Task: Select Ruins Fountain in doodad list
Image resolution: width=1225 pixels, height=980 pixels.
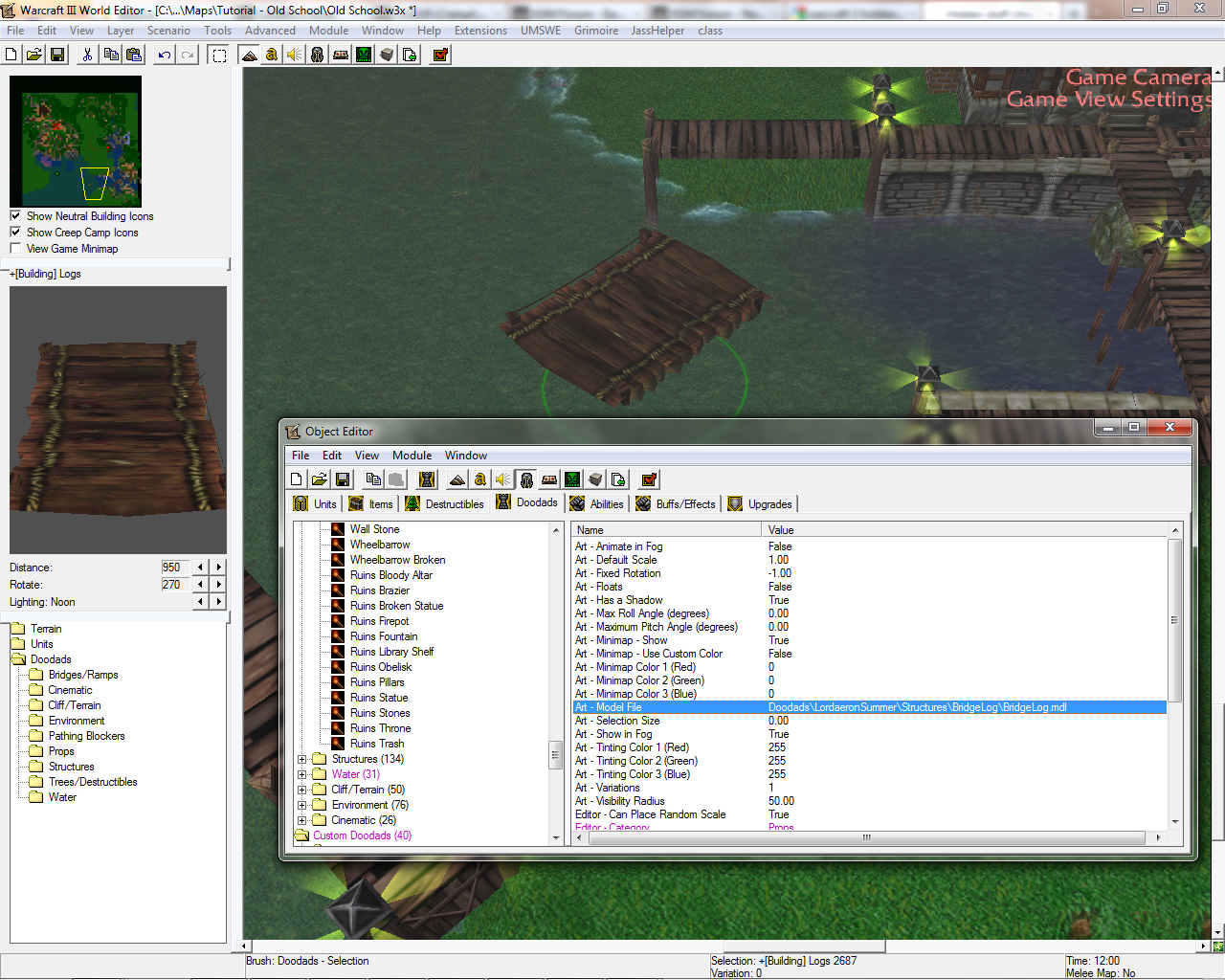Action: [384, 636]
